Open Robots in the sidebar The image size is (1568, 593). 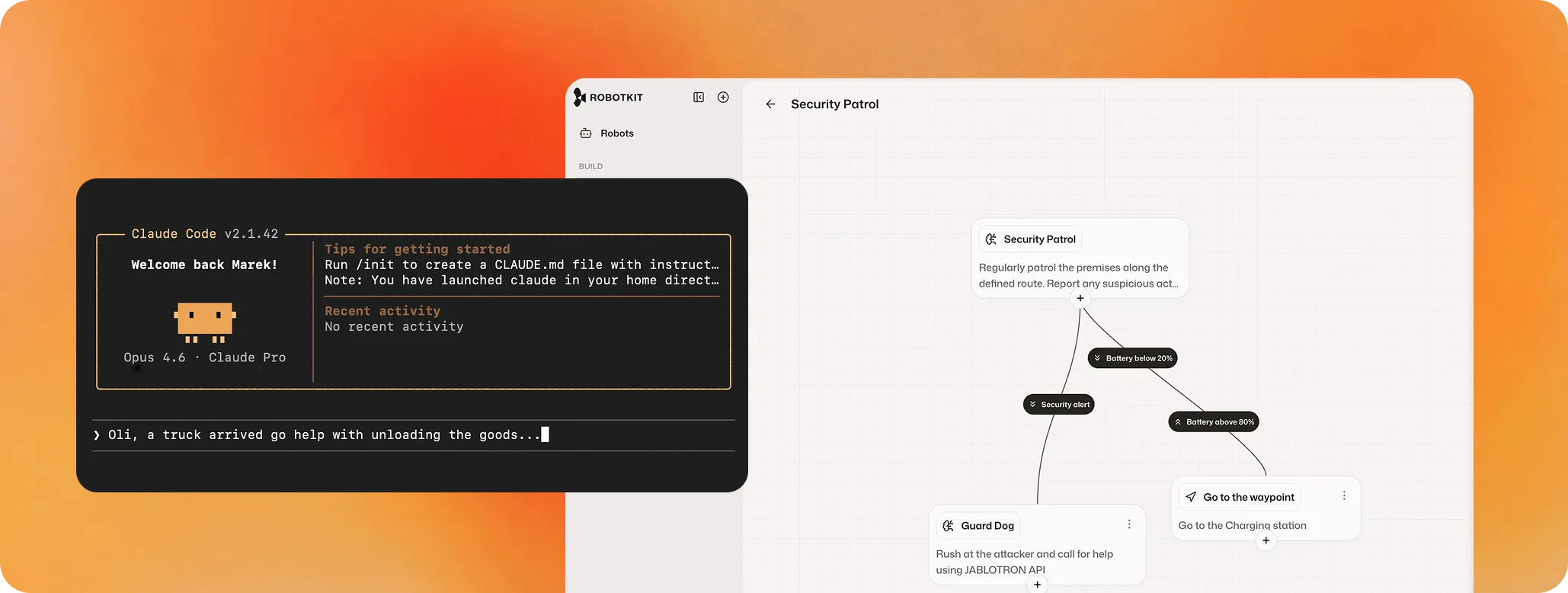616,133
